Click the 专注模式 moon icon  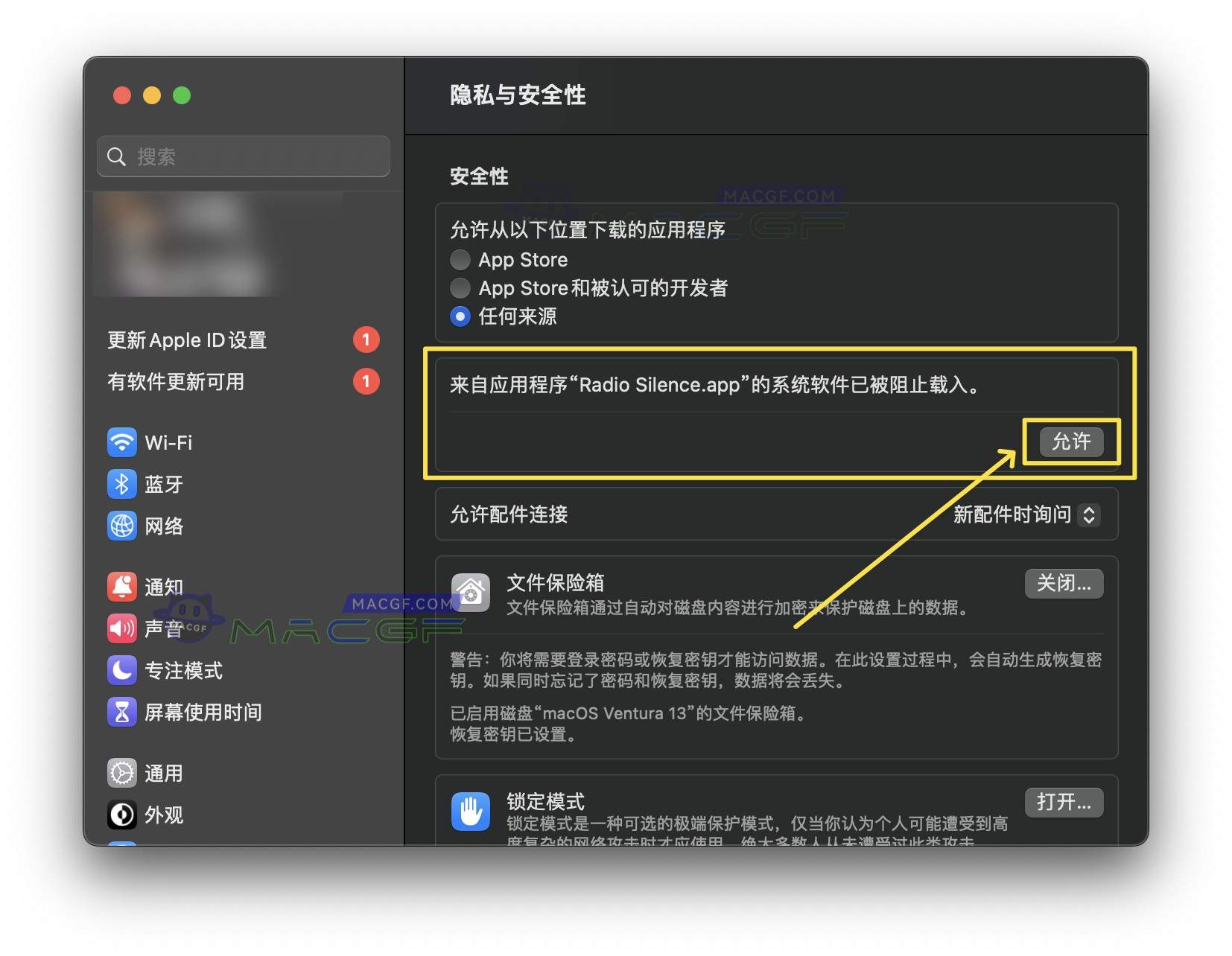click(x=121, y=670)
